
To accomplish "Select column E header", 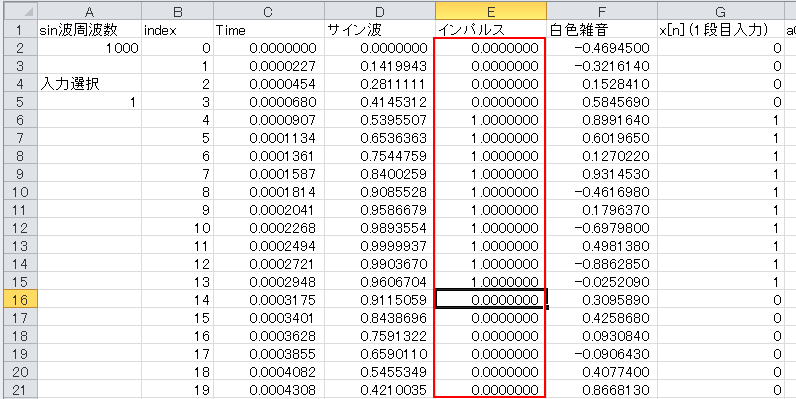I will tap(490, 11).
